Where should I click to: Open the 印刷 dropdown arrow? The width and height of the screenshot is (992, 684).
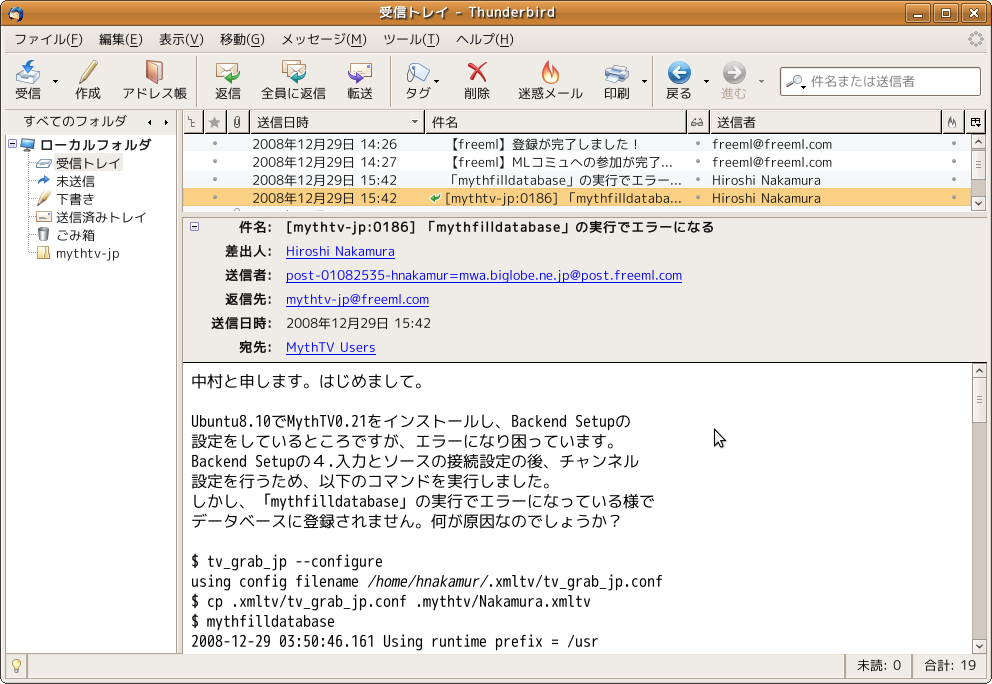coord(644,81)
